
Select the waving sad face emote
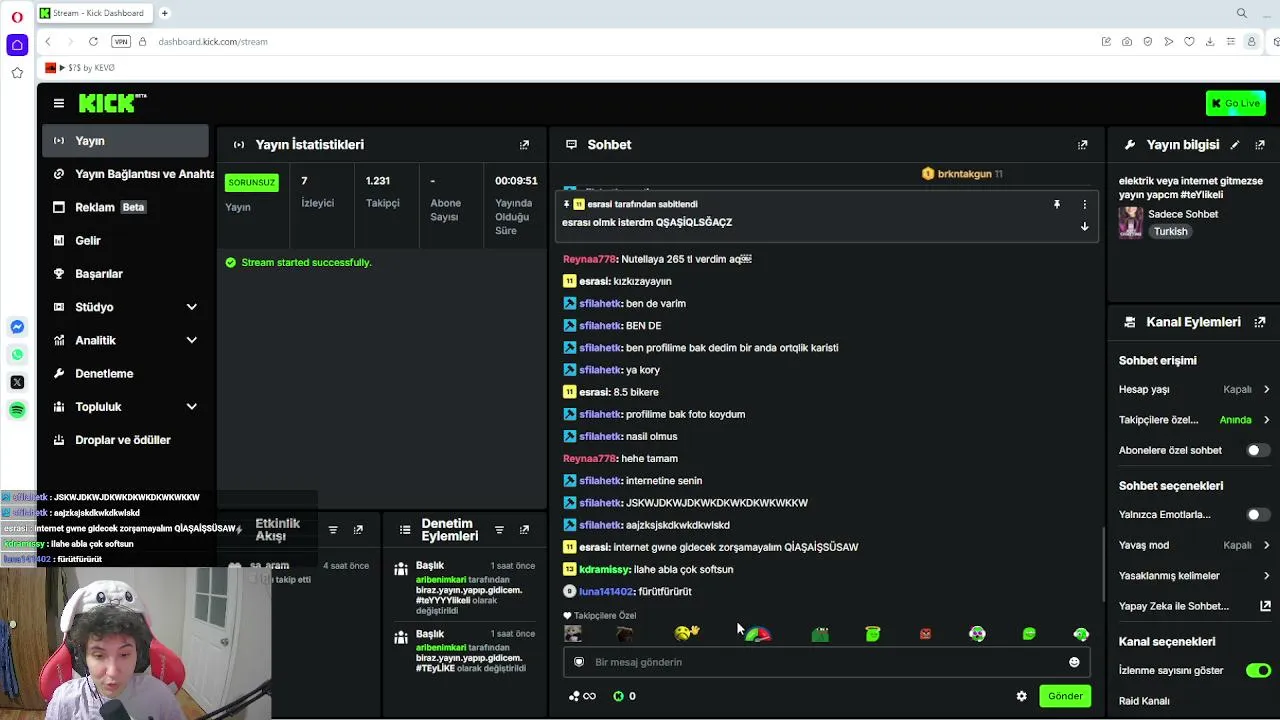point(687,633)
